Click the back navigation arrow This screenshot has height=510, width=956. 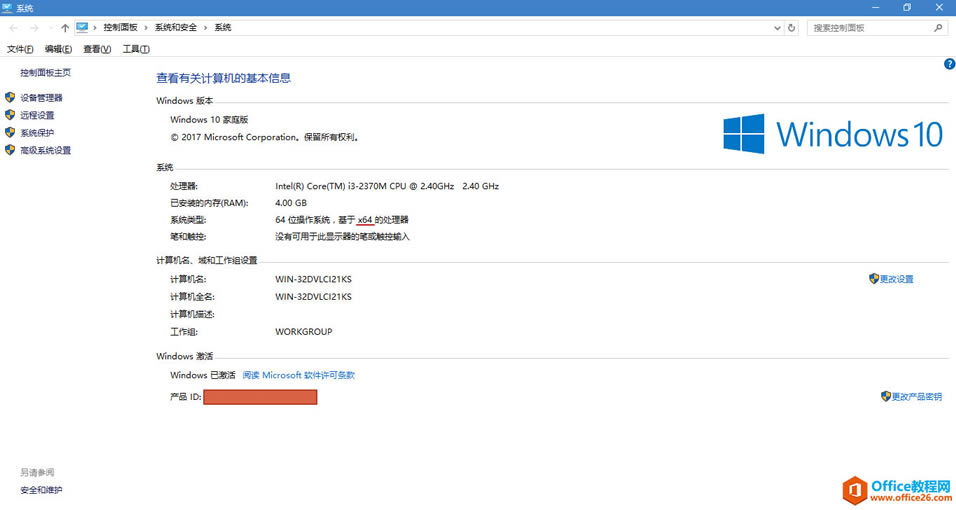pos(13,28)
